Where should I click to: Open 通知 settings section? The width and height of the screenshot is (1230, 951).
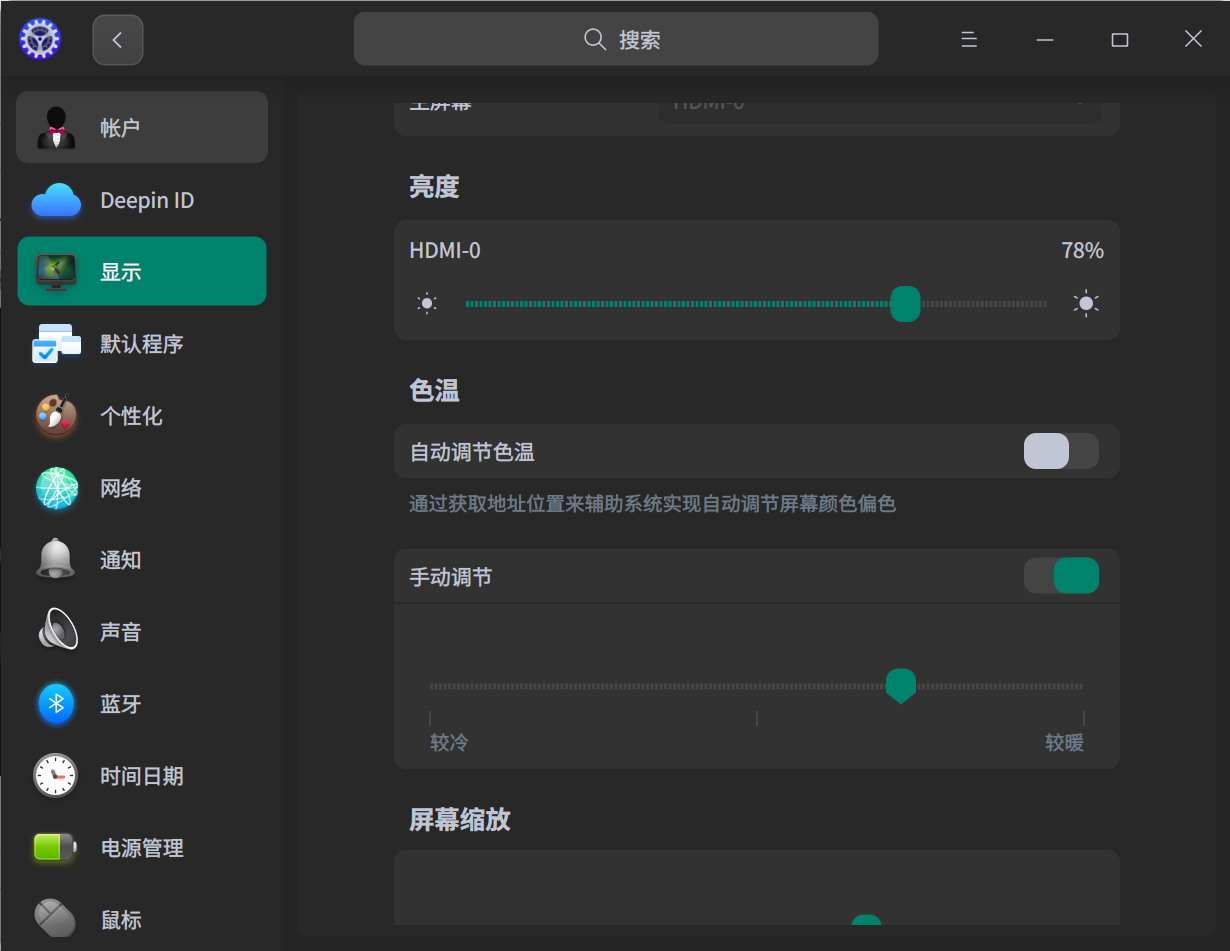(142, 559)
